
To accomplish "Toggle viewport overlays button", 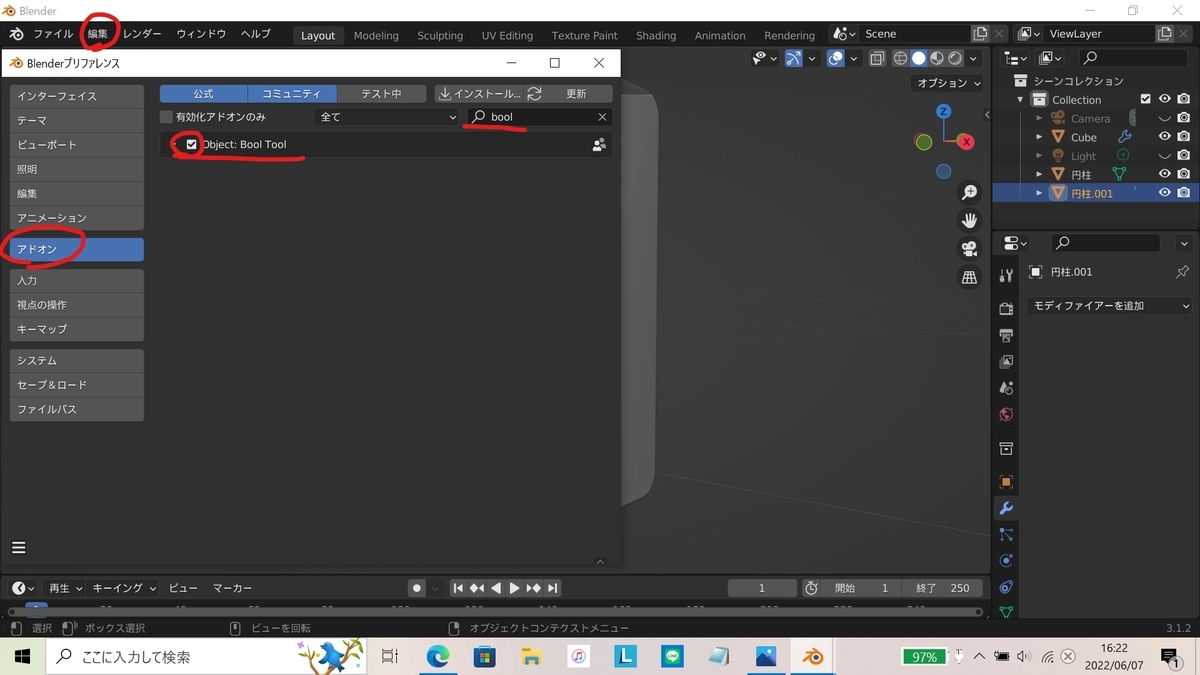I will (x=836, y=59).
